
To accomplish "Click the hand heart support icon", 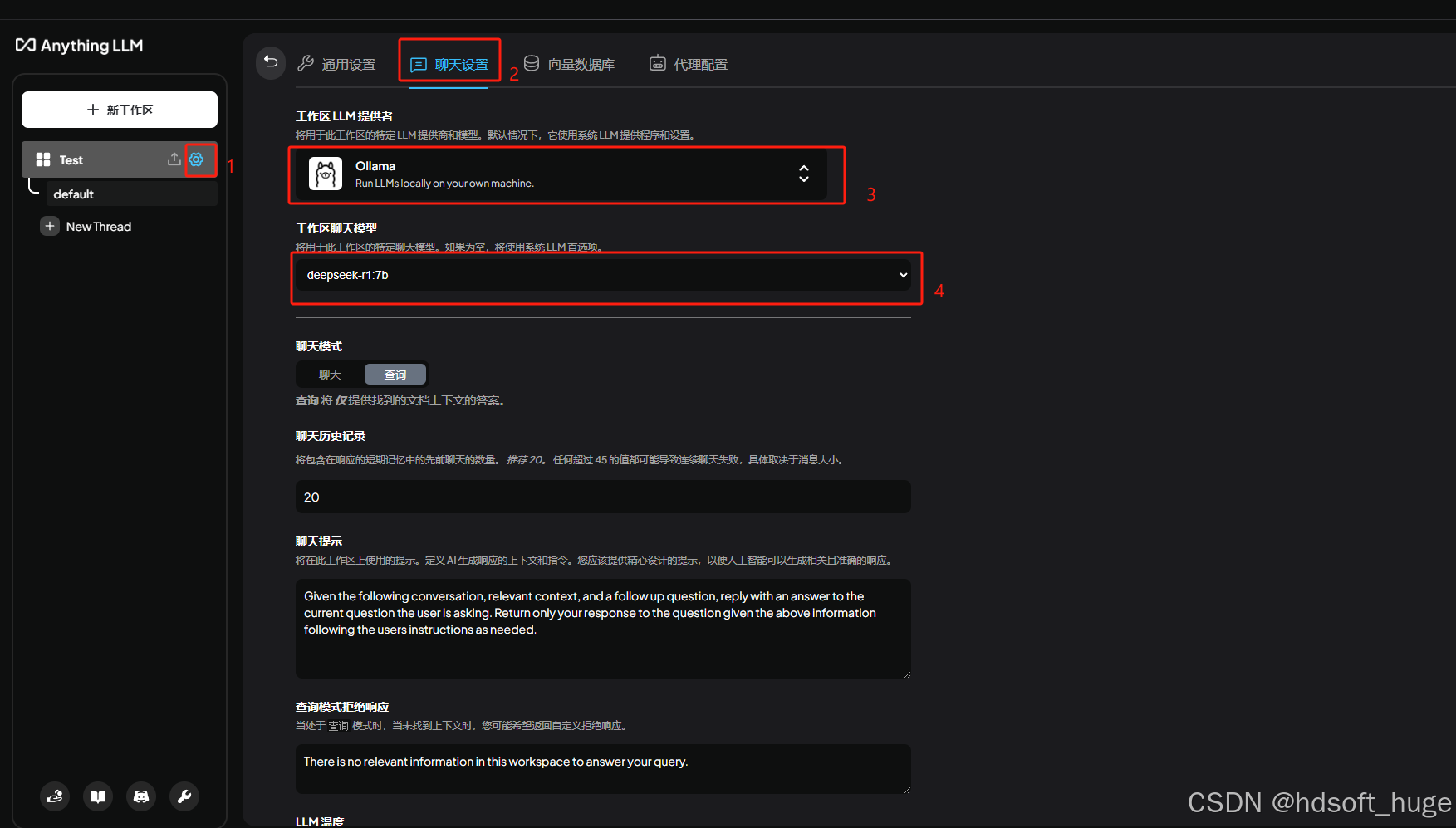I will pyautogui.click(x=55, y=796).
